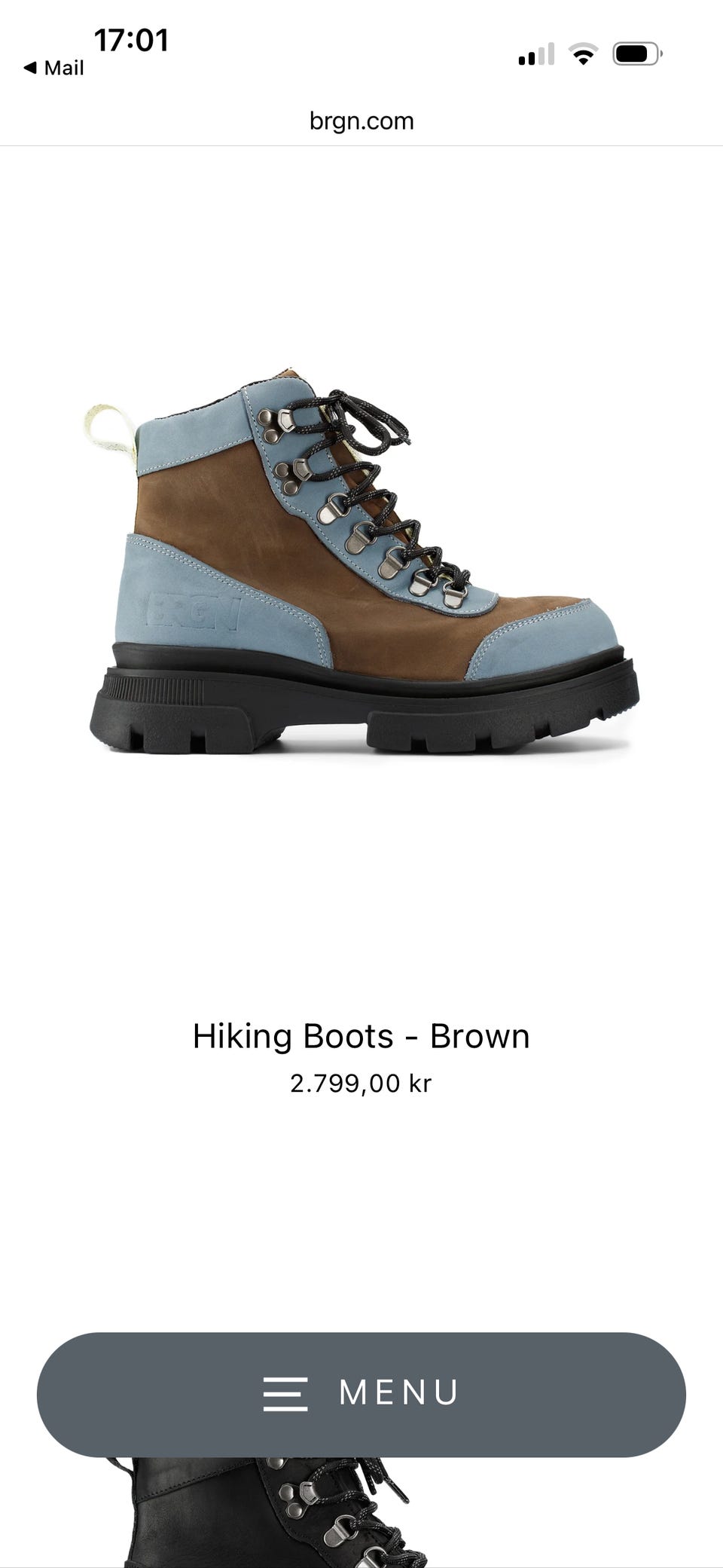
Task: Tap the brgn.com address bar
Action: (x=361, y=121)
